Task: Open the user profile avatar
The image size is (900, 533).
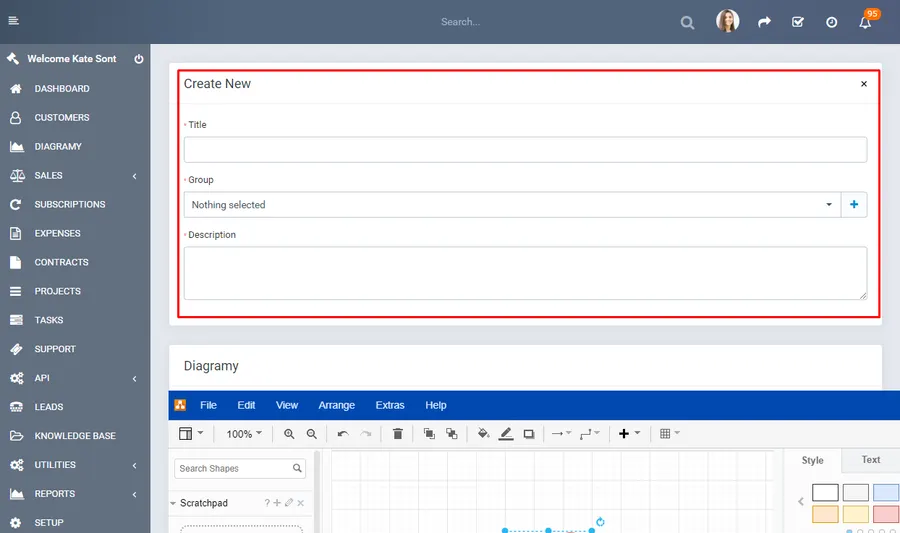Action: pyautogui.click(x=727, y=21)
